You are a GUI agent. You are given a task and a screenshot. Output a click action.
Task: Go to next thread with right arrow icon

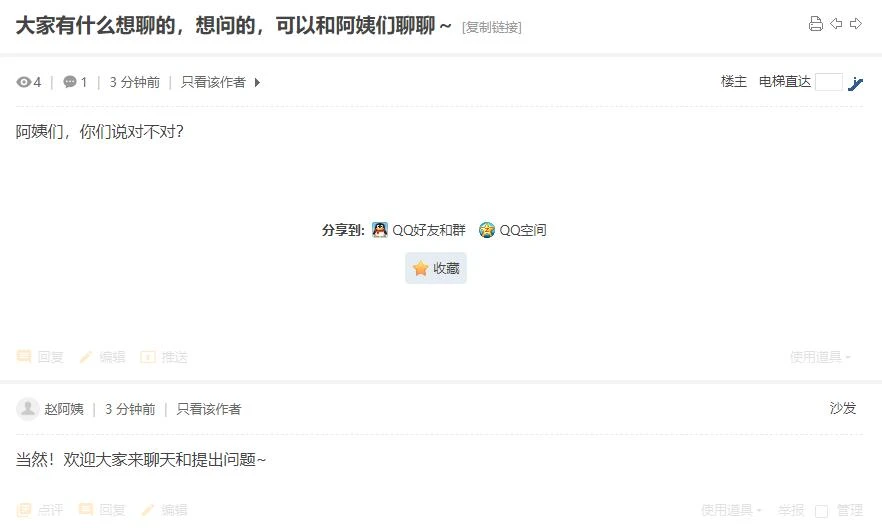[x=856, y=24]
